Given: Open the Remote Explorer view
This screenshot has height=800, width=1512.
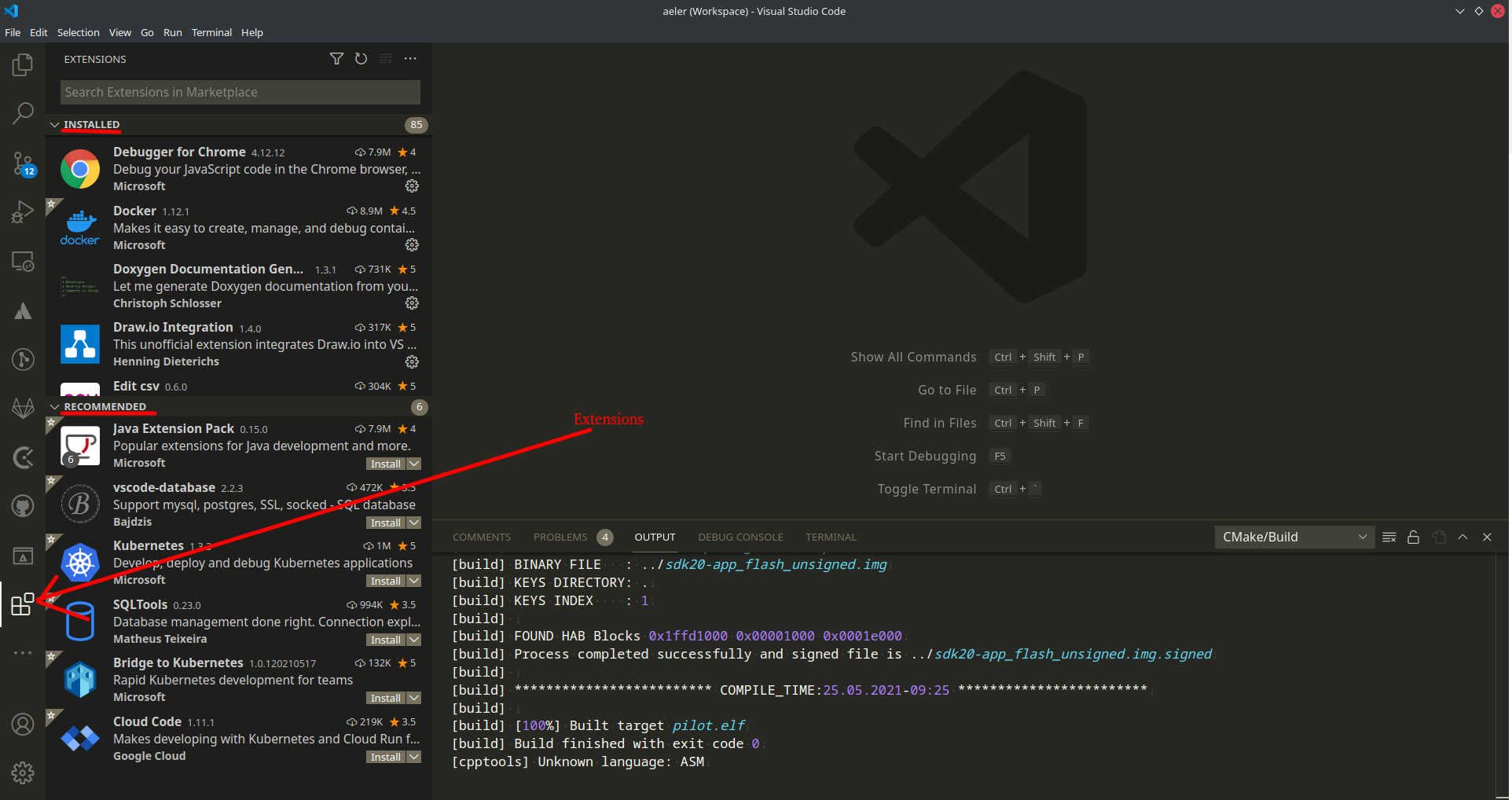Looking at the screenshot, I should point(23,261).
